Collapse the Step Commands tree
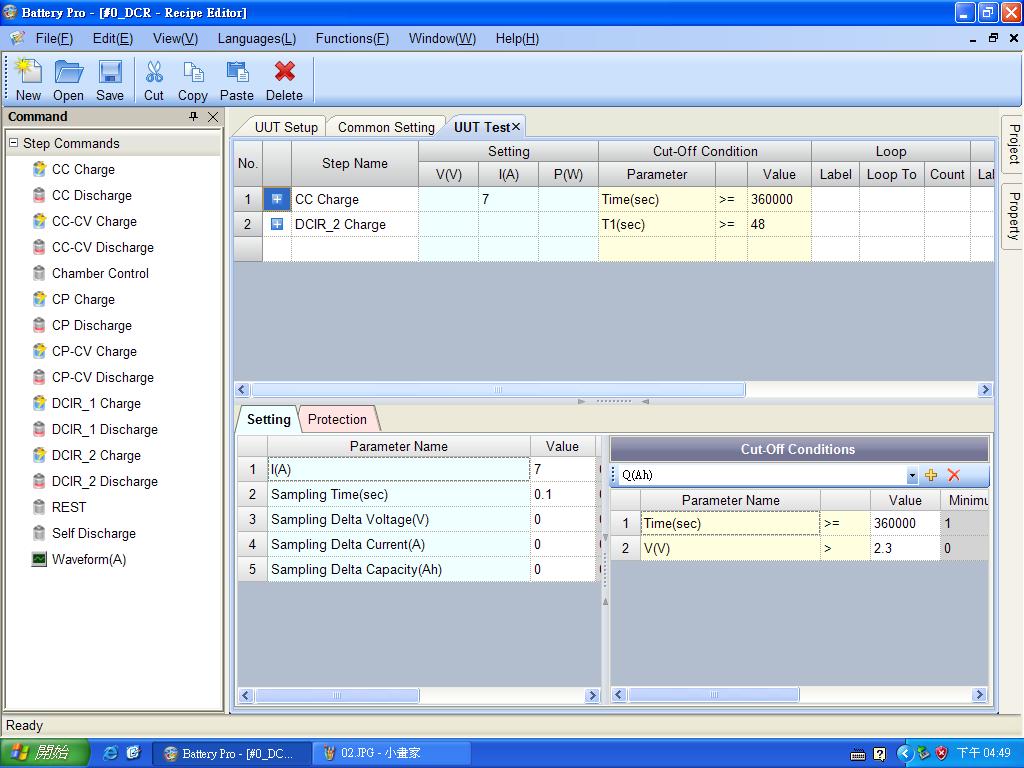 pyautogui.click(x=13, y=142)
